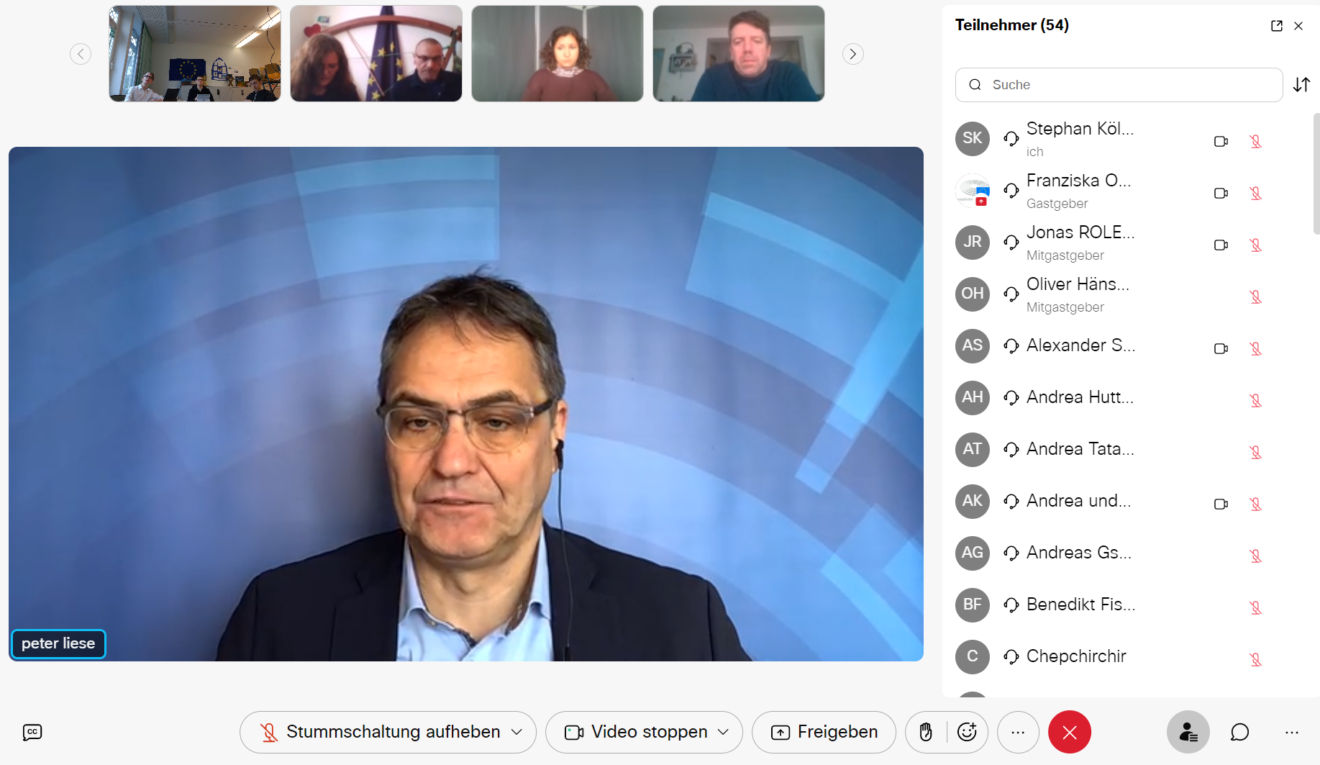The width and height of the screenshot is (1320, 765).
Task: Select thumbnail with two people and flag
Action: point(376,54)
